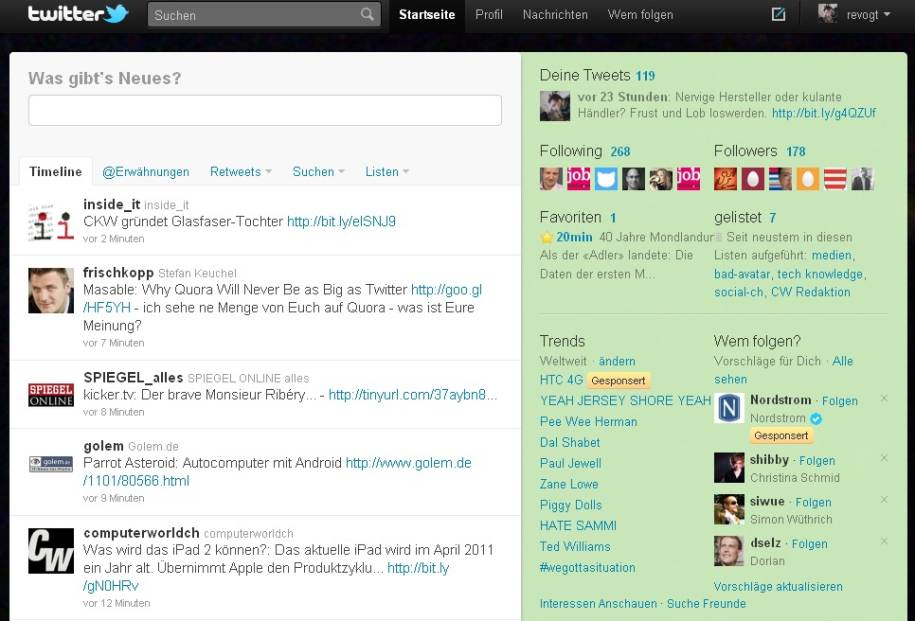915x621 pixels.
Task: Expand the Retweets dropdown tab
Action: pos(240,172)
